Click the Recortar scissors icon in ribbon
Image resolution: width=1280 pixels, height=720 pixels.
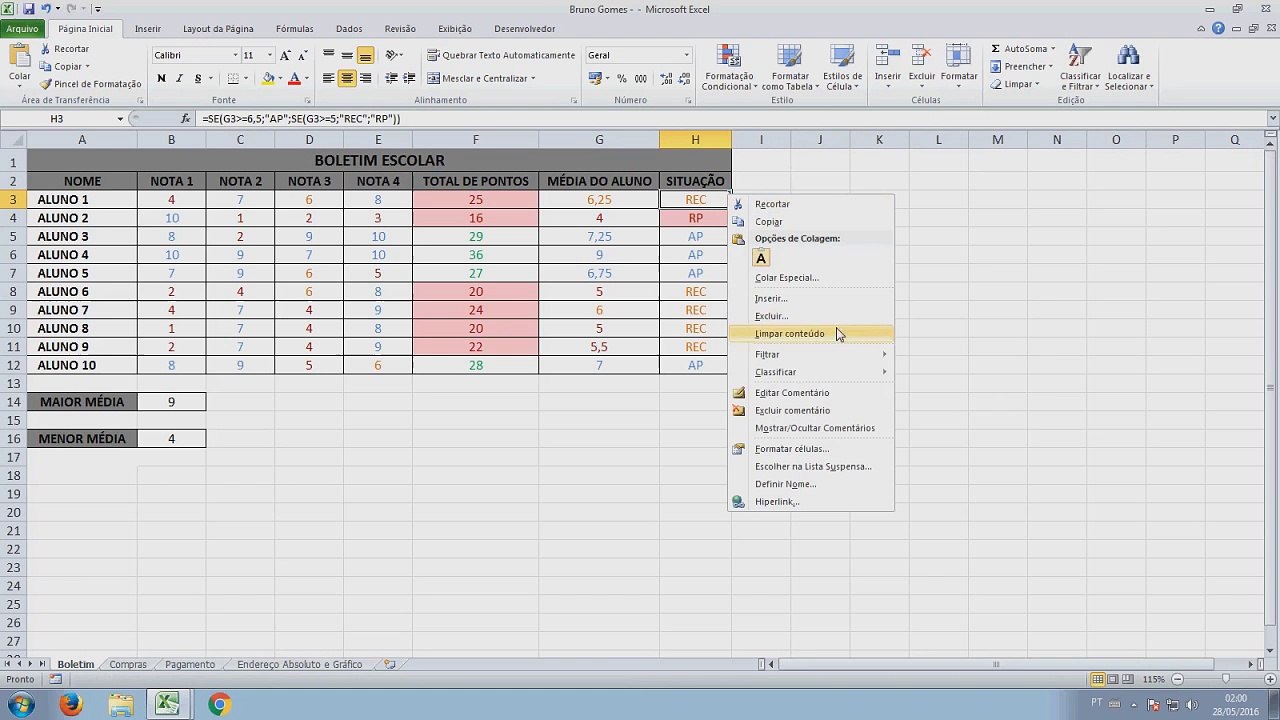pos(46,49)
